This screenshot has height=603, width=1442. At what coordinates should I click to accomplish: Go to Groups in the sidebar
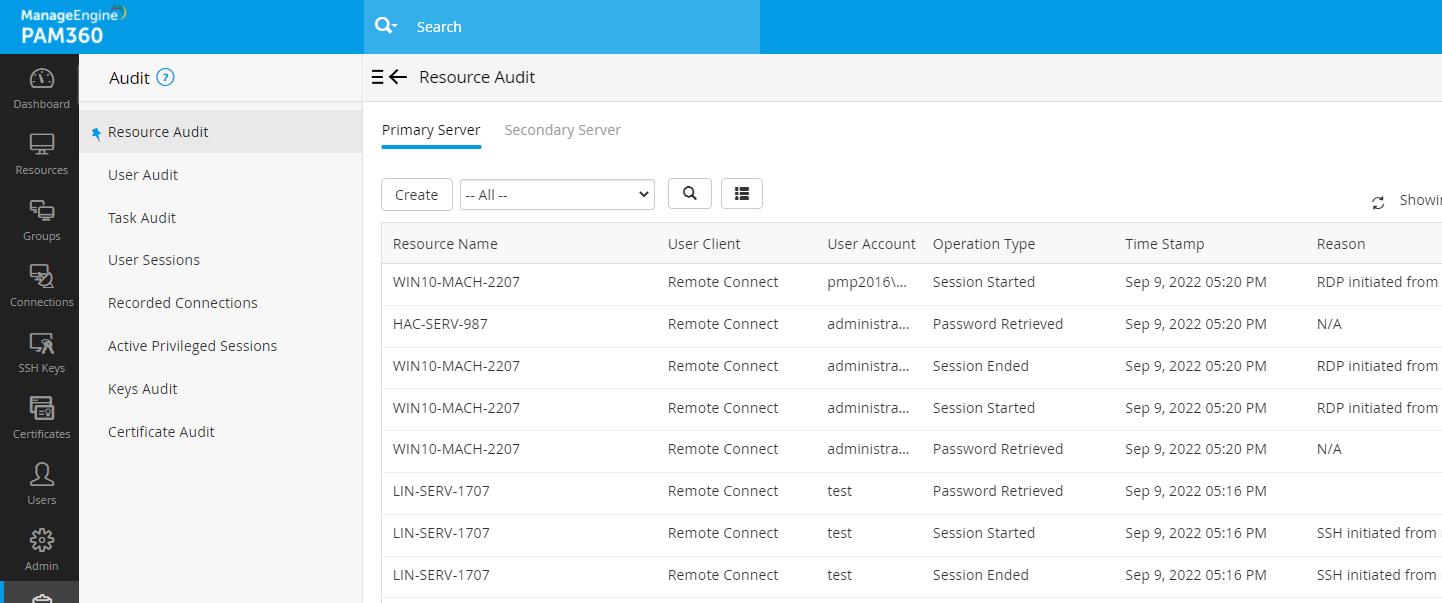tap(41, 212)
